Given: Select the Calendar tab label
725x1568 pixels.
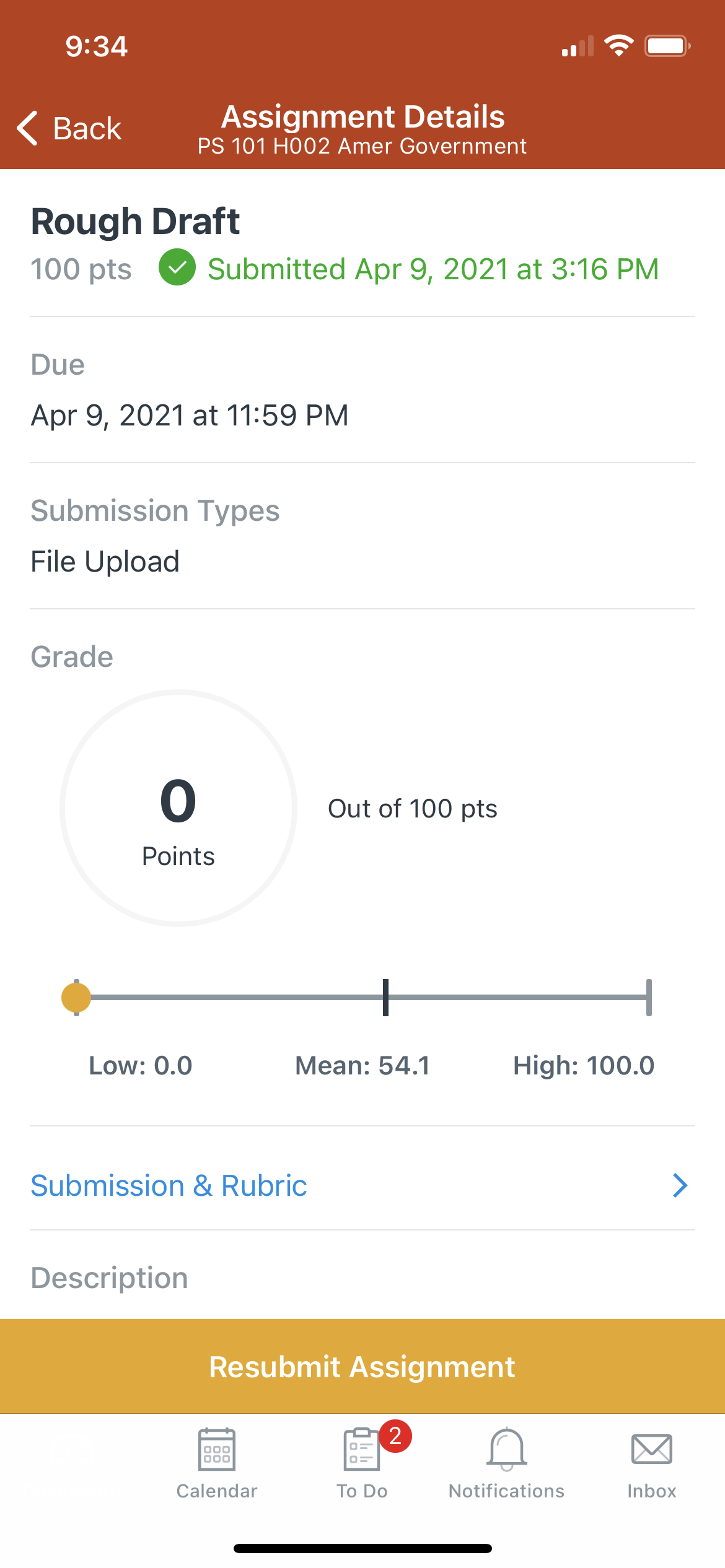Looking at the screenshot, I should [x=216, y=1491].
